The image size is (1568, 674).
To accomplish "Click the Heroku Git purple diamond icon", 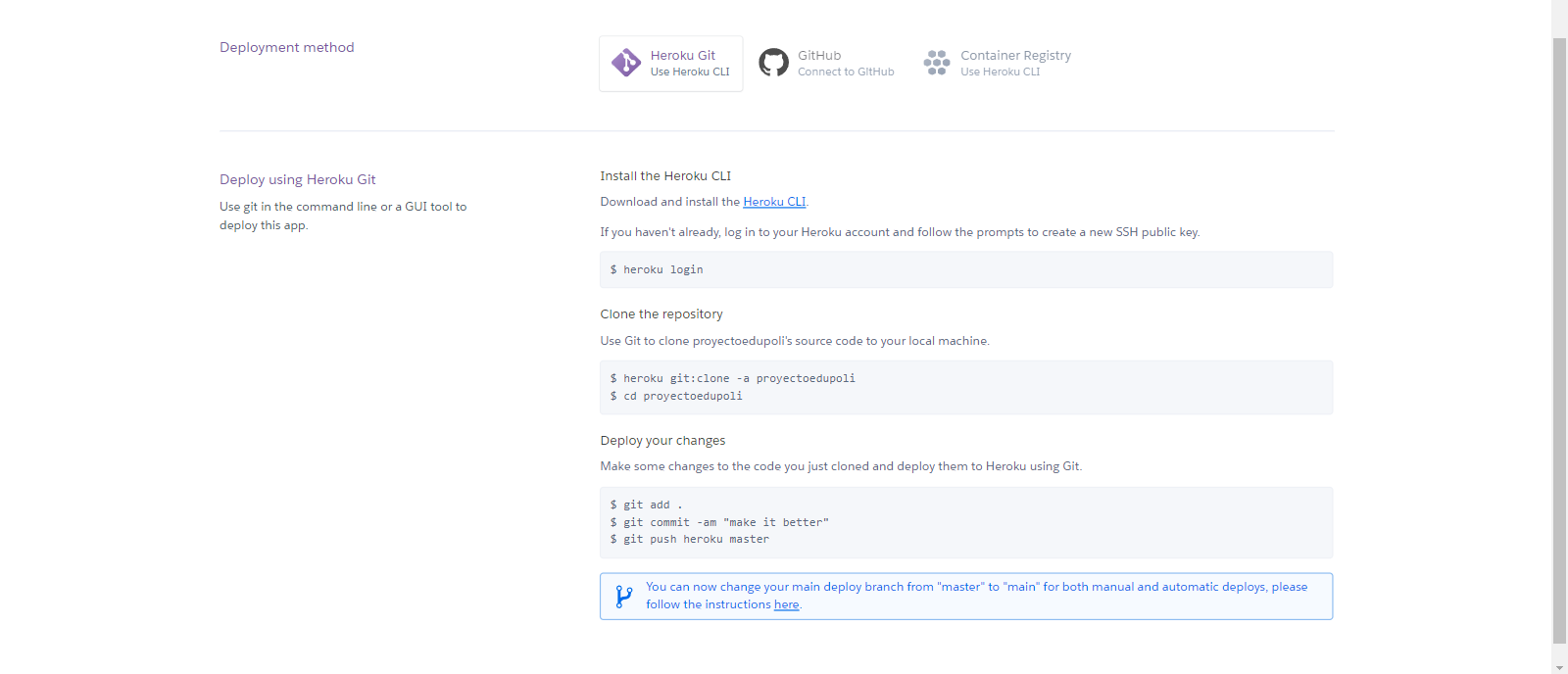I will pyautogui.click(x=625, y=63).
